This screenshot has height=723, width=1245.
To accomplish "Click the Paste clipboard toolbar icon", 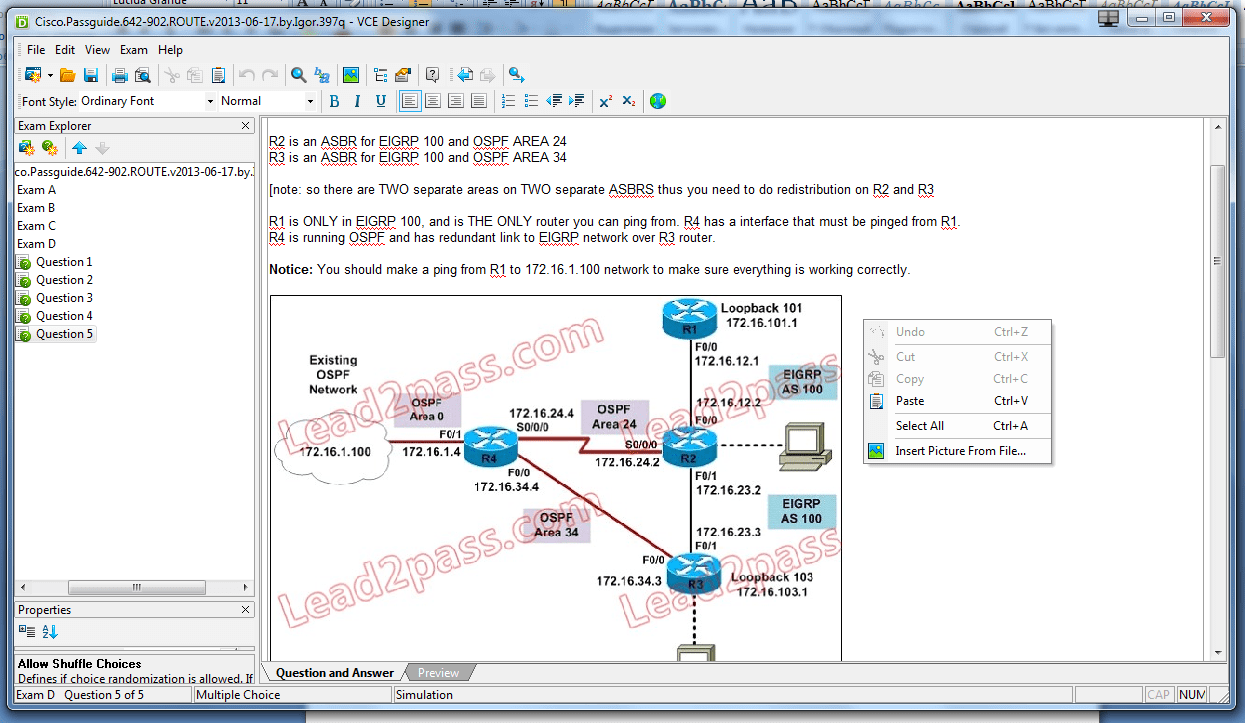I will point(218,75).
